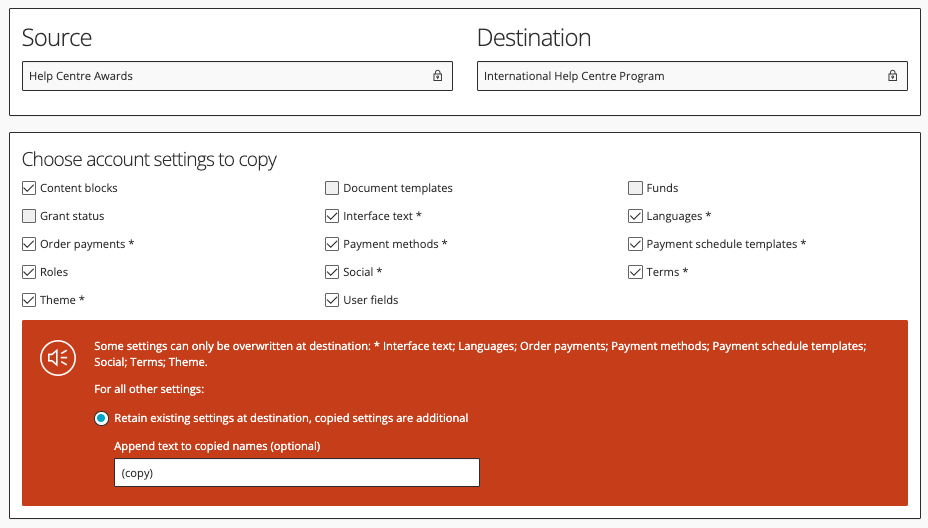Uncheck the Content blocks checkbox

29,188
